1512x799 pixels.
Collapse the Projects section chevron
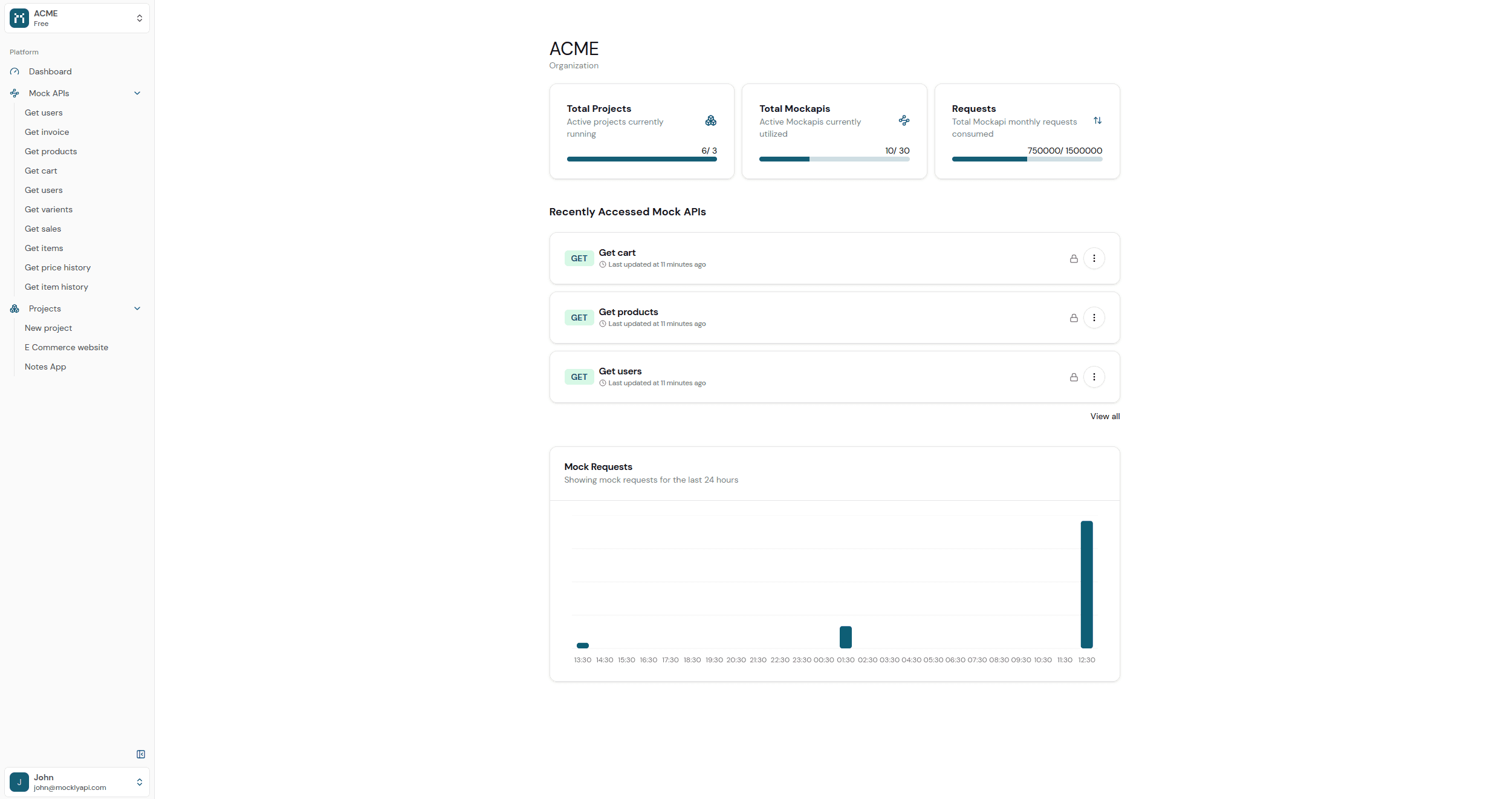click(x=137, y=308)
